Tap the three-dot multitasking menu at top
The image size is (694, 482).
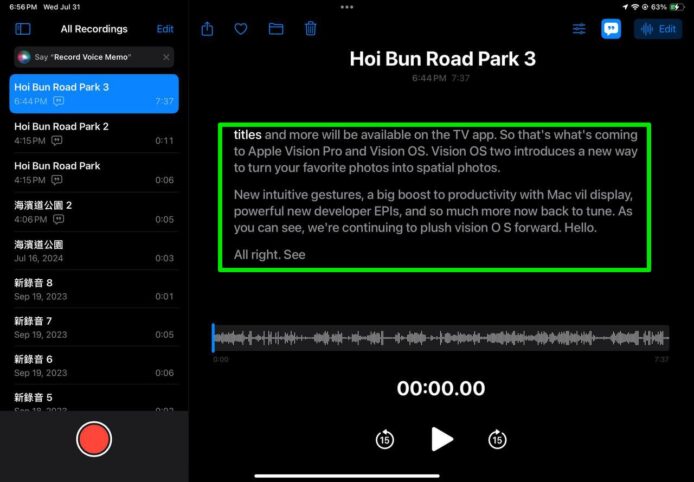click(347, 7)
